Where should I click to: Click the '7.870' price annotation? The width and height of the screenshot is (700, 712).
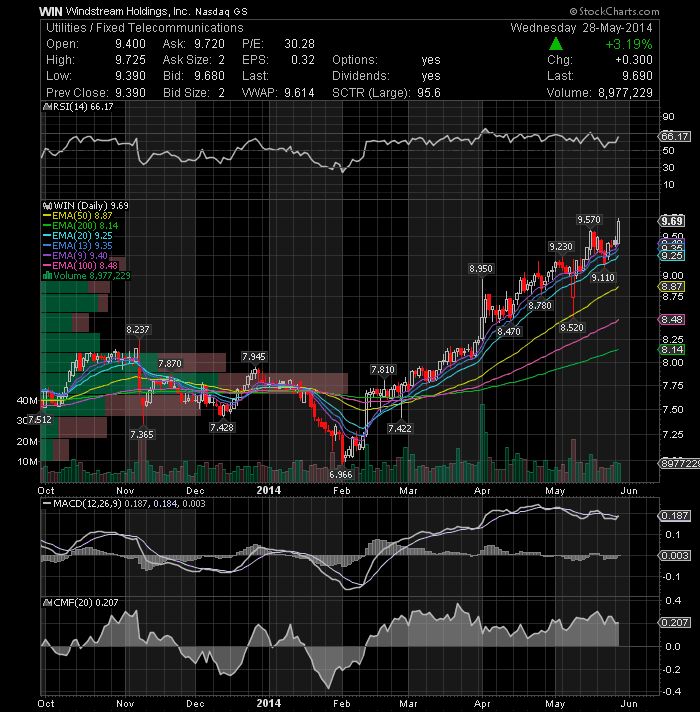tap(170, 364)
